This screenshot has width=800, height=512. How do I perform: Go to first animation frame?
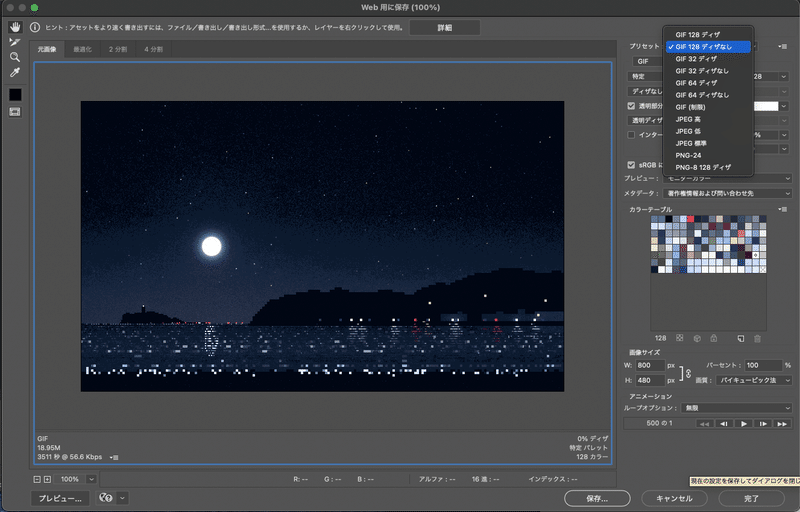705,424
